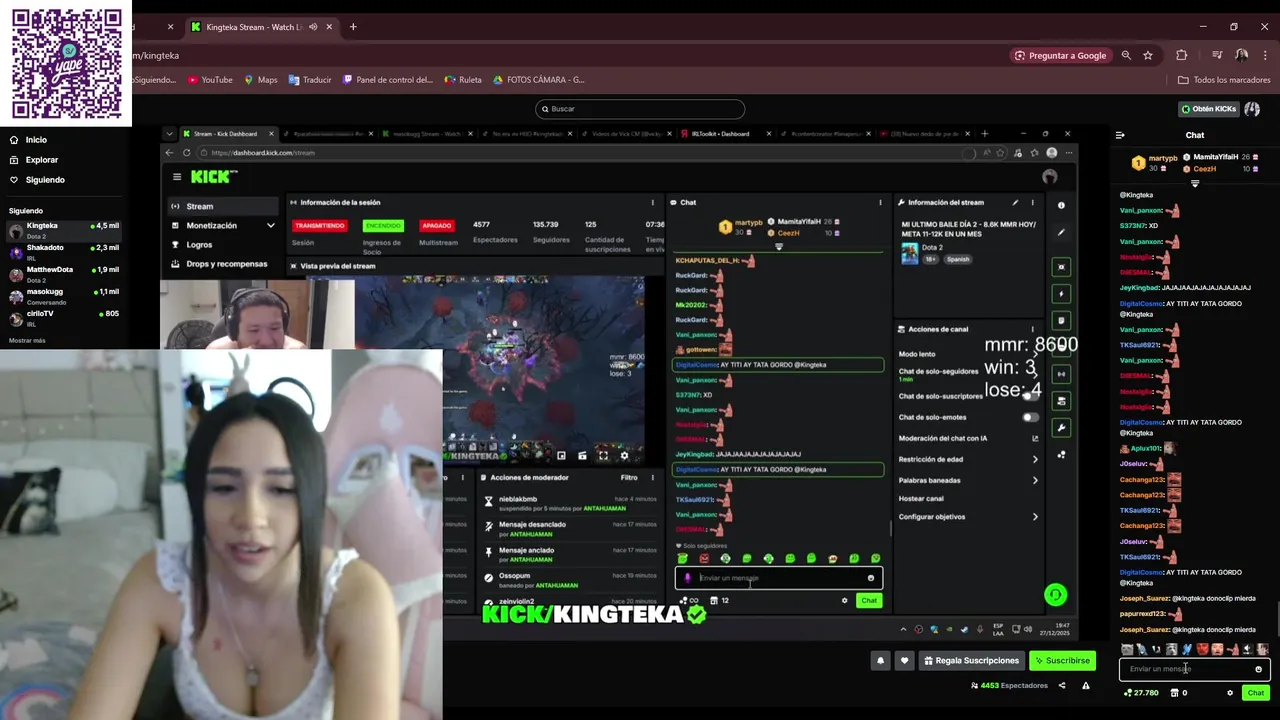Toggle Chat de solo-emotes switch

[1030, 417]
